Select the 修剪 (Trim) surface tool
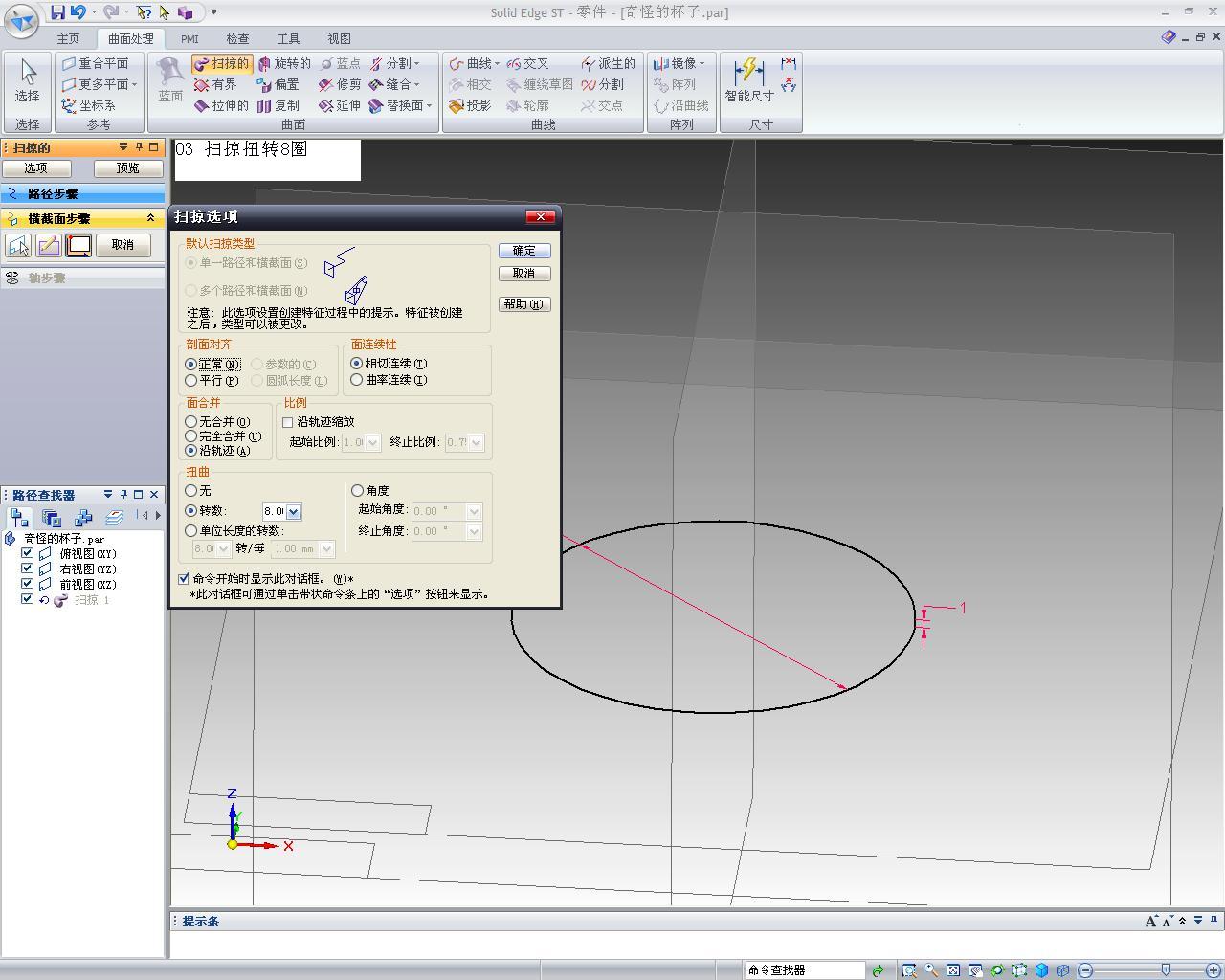1225x980 pixels. 341,84
